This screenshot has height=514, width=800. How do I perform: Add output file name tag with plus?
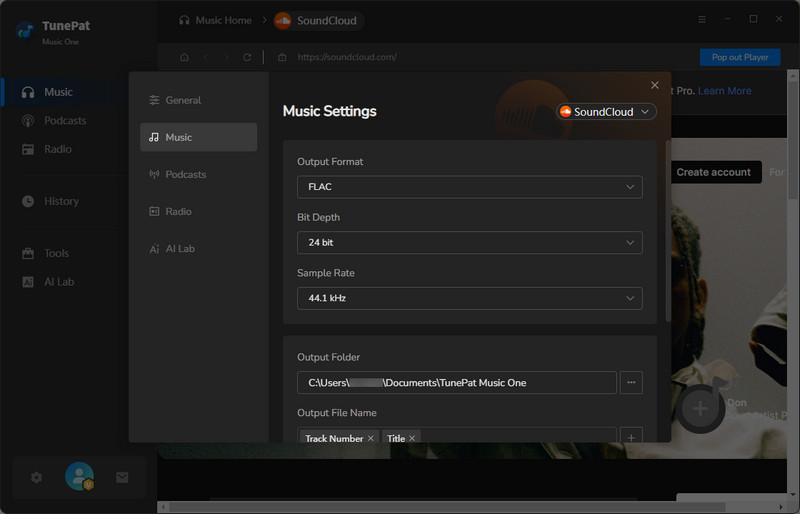click(630, 437)
